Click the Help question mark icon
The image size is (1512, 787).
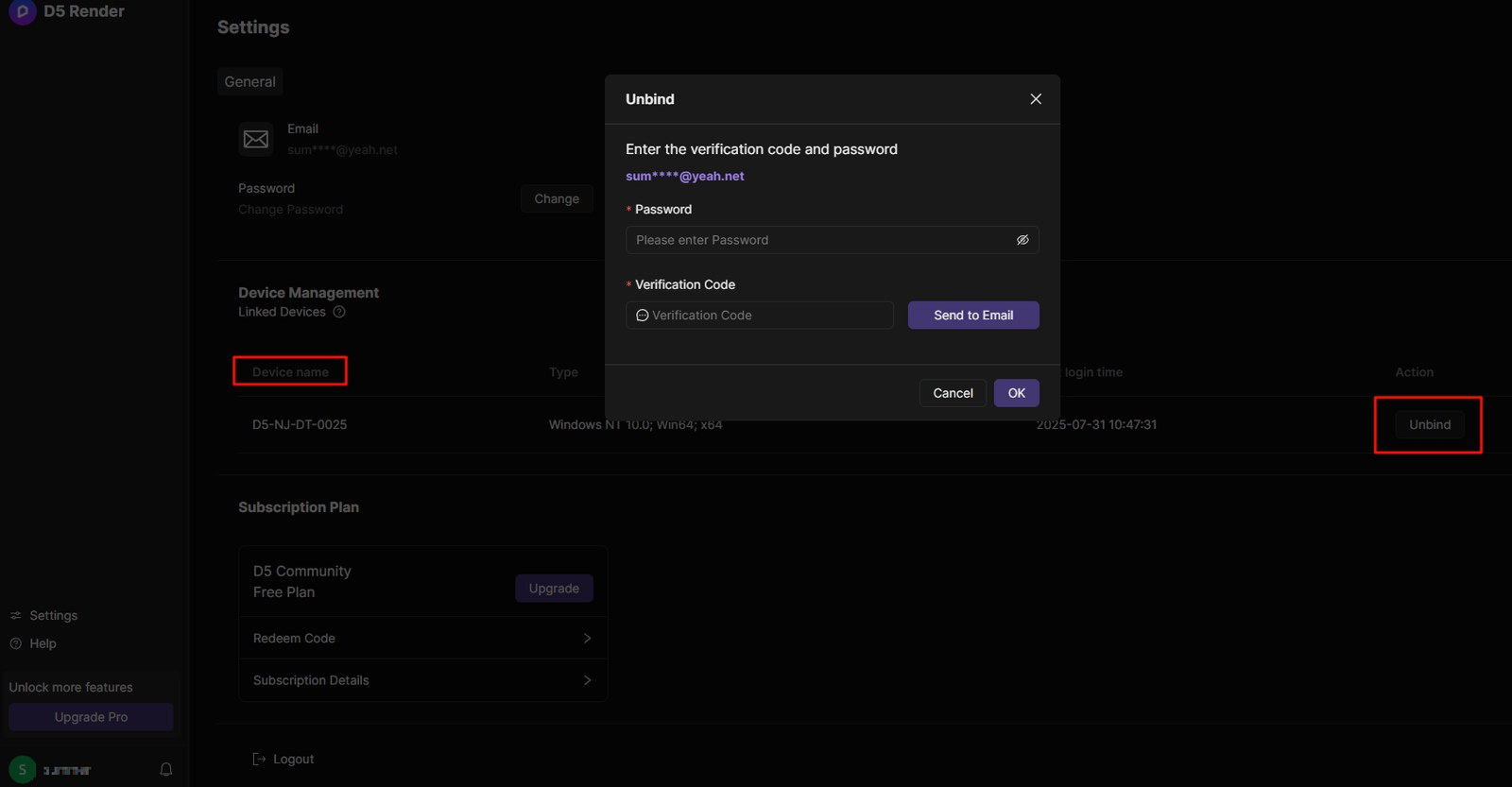[15, 643]
